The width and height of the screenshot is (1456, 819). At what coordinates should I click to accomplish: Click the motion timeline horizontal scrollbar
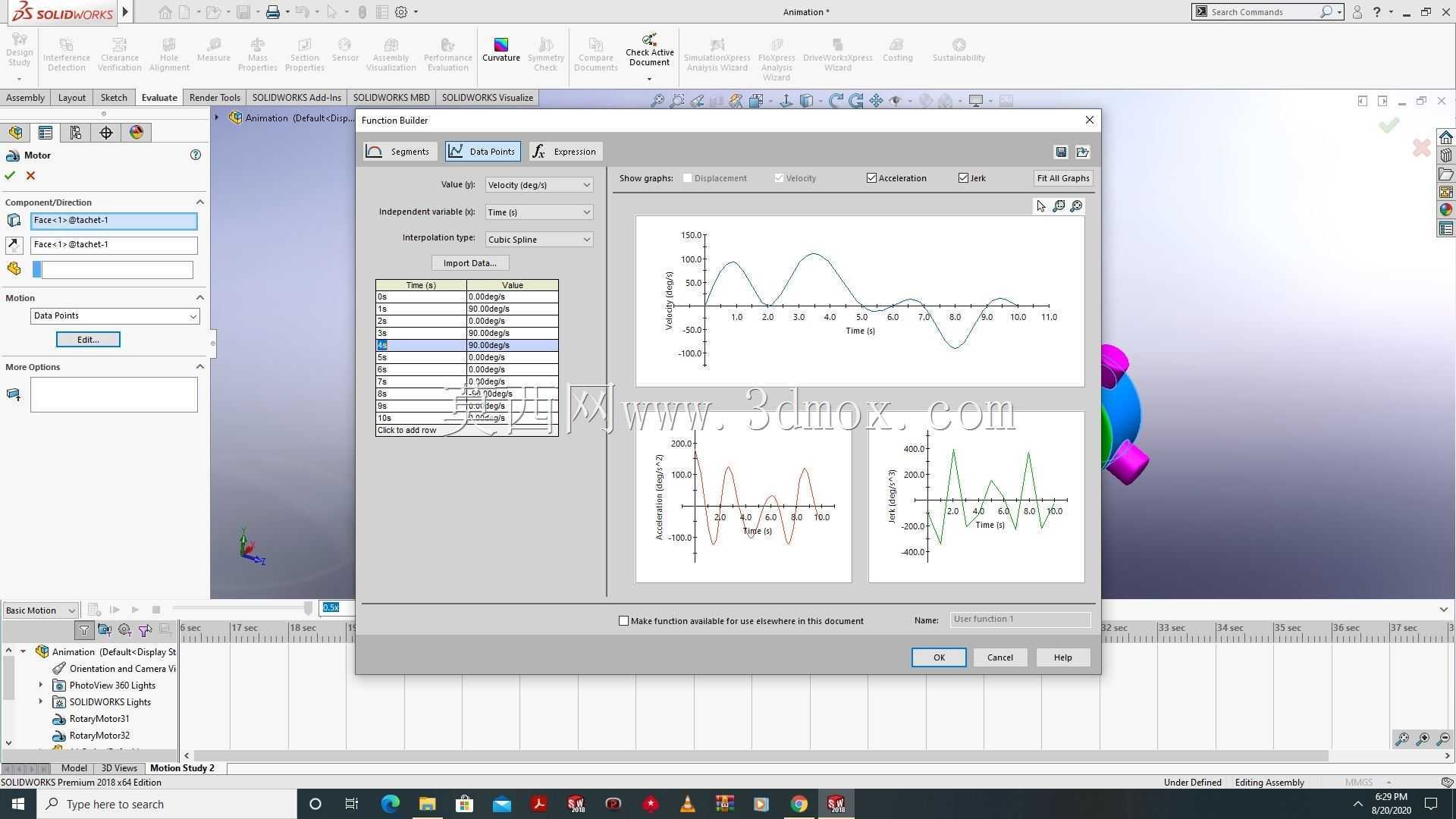[x=761, y=756]
